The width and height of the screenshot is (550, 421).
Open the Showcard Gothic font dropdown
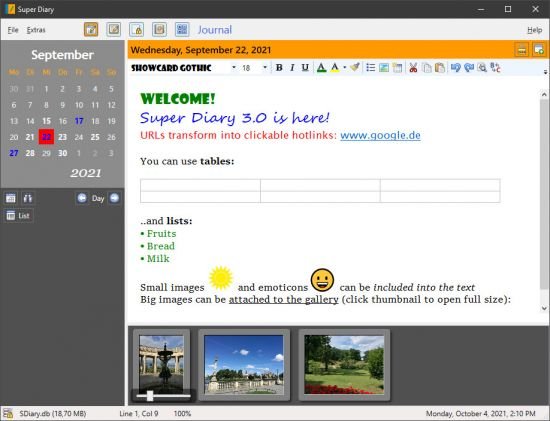(234, 67)
